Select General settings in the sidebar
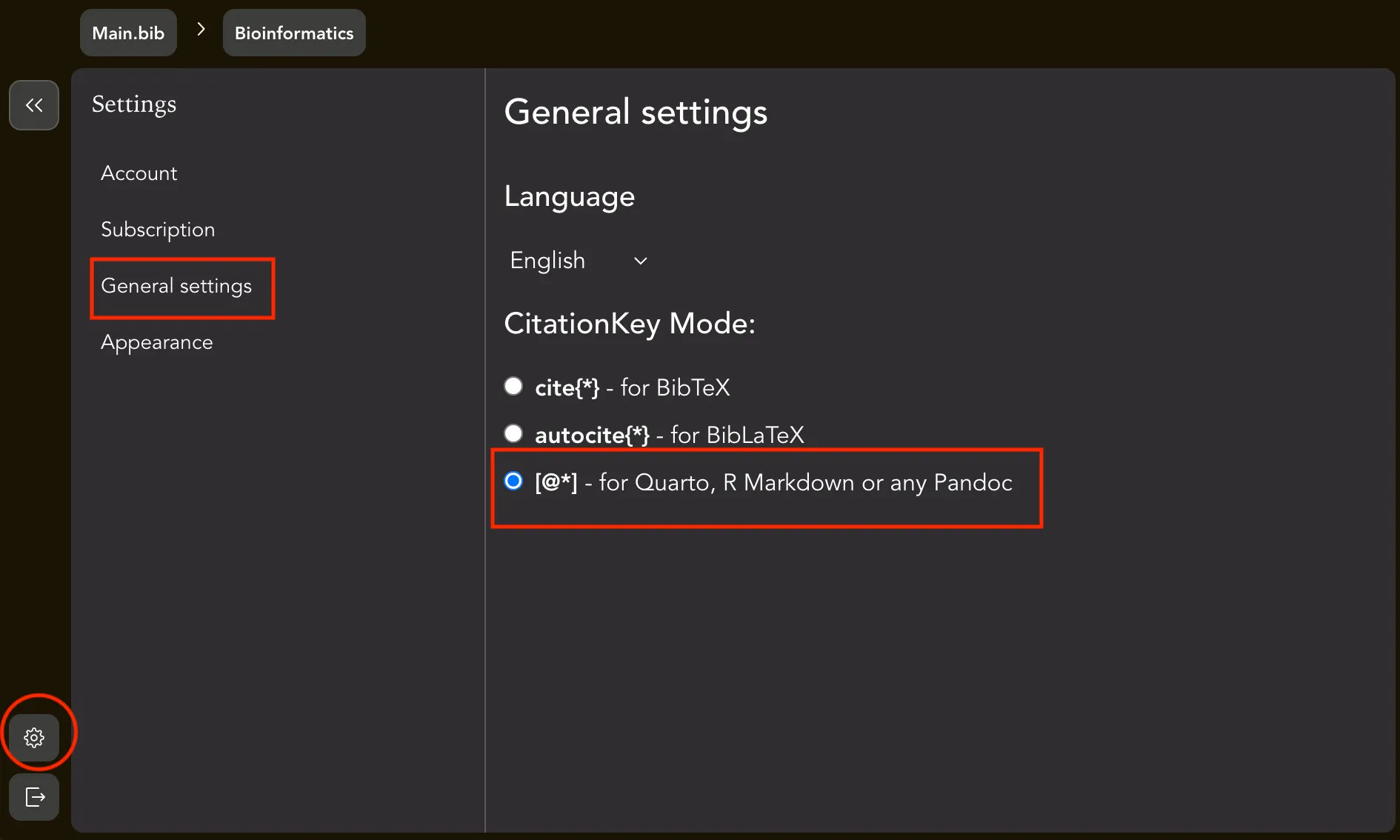The image size is (1400, 840). click(x=176, y=286)
